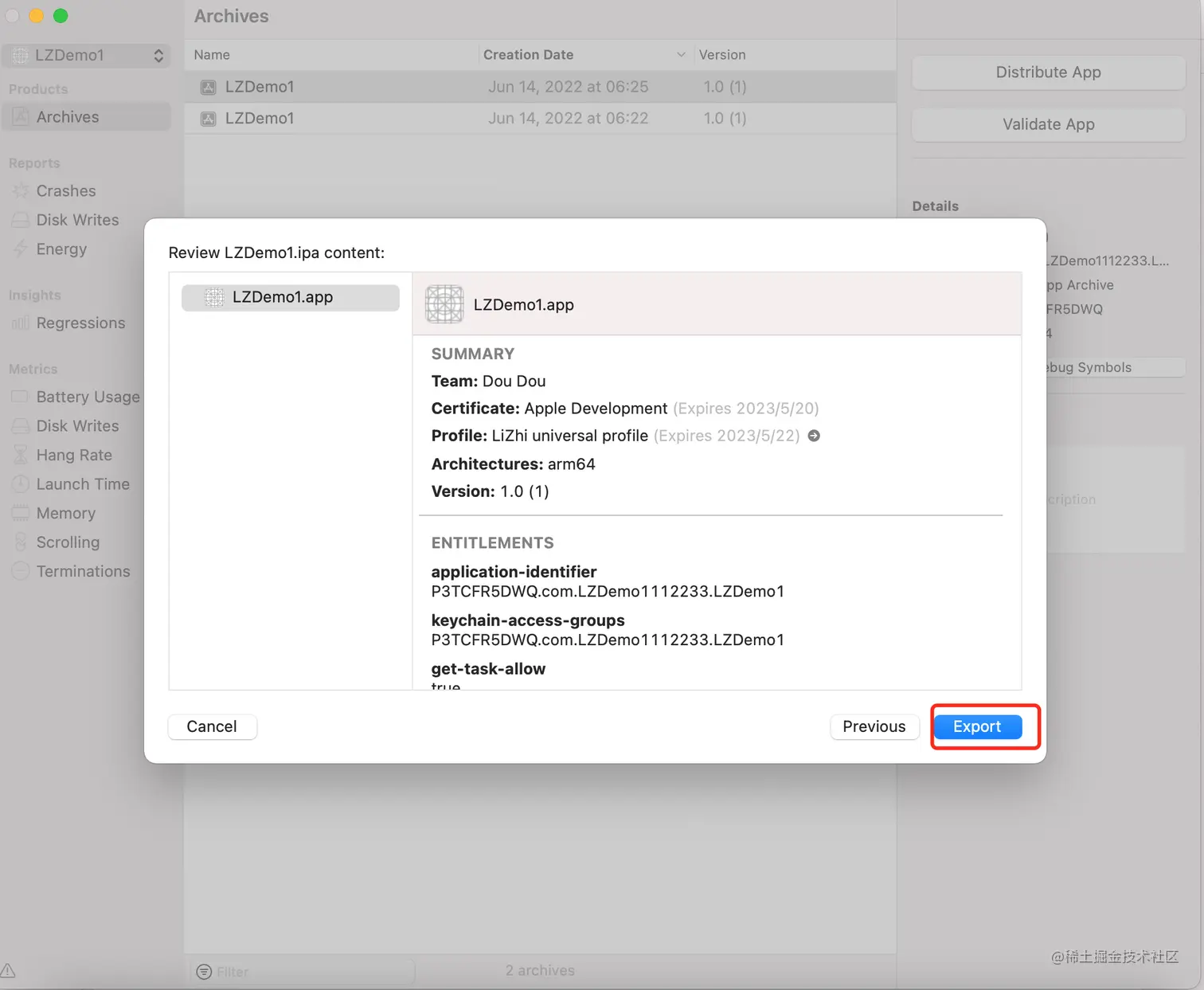Click the Energy lightning bolt icon
The width and height of the screenshot is (1204, 990).
(20, 249)
